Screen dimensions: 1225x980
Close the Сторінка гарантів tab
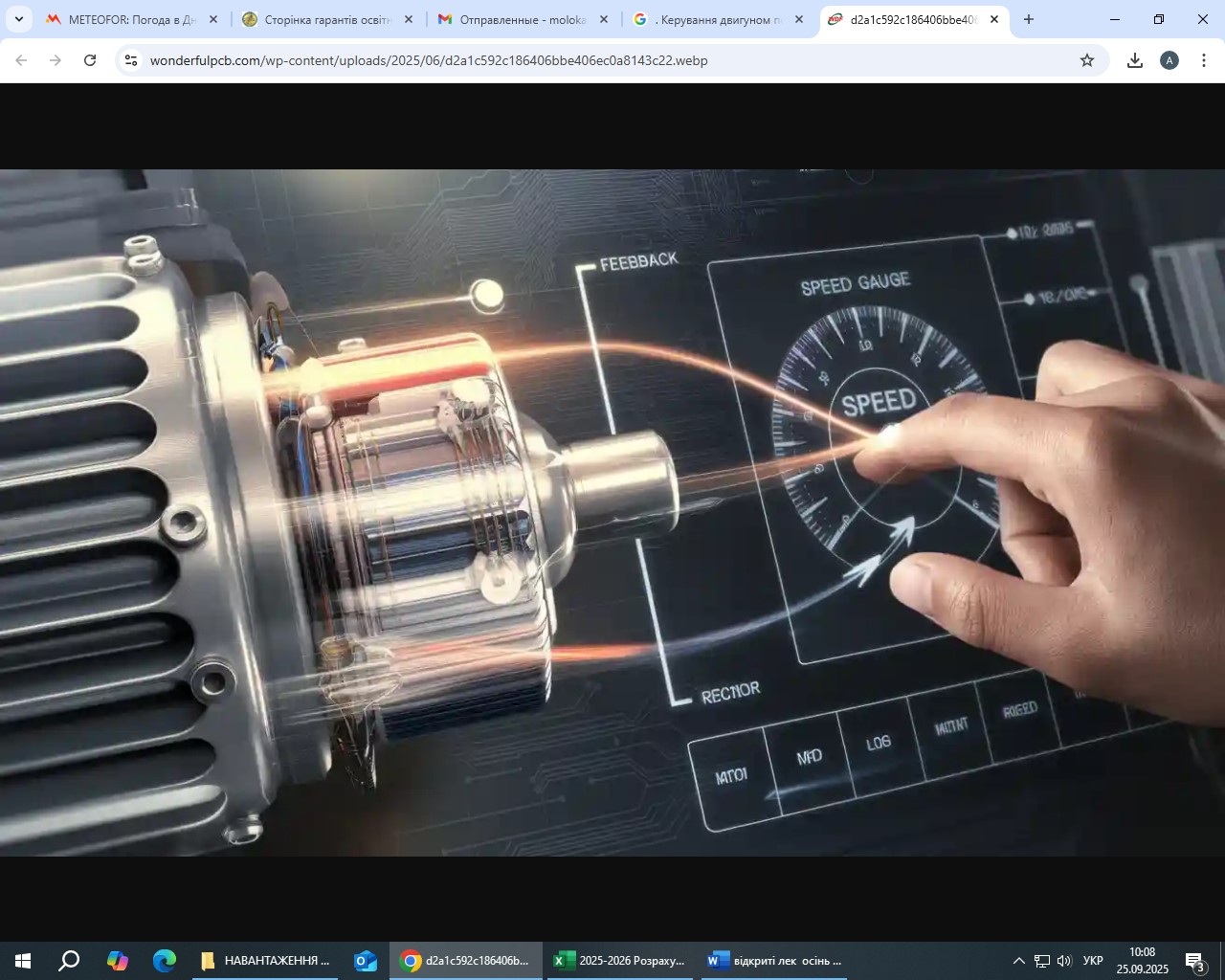coord(409,19)
